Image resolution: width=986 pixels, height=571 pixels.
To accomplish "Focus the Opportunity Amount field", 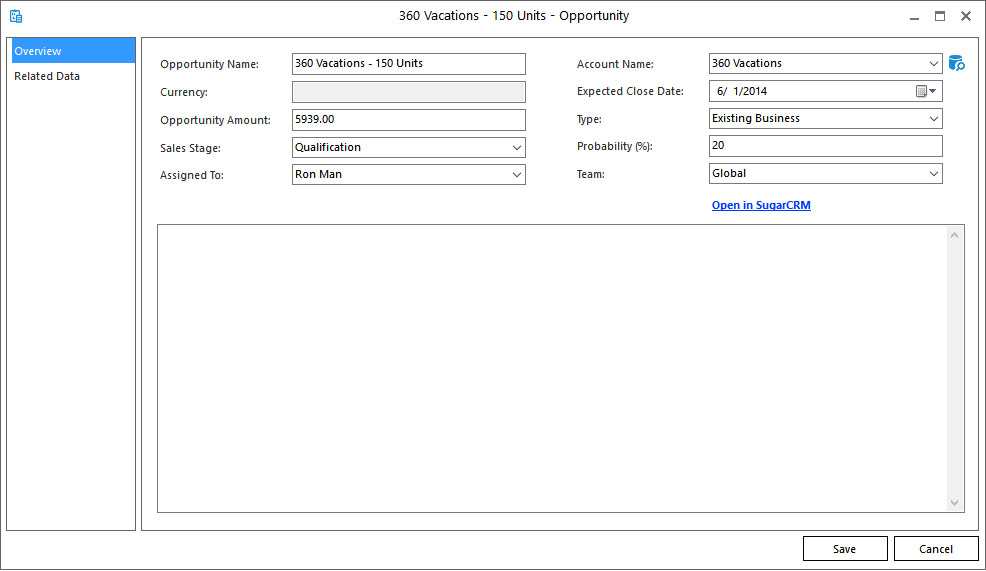I will point(408,120).
